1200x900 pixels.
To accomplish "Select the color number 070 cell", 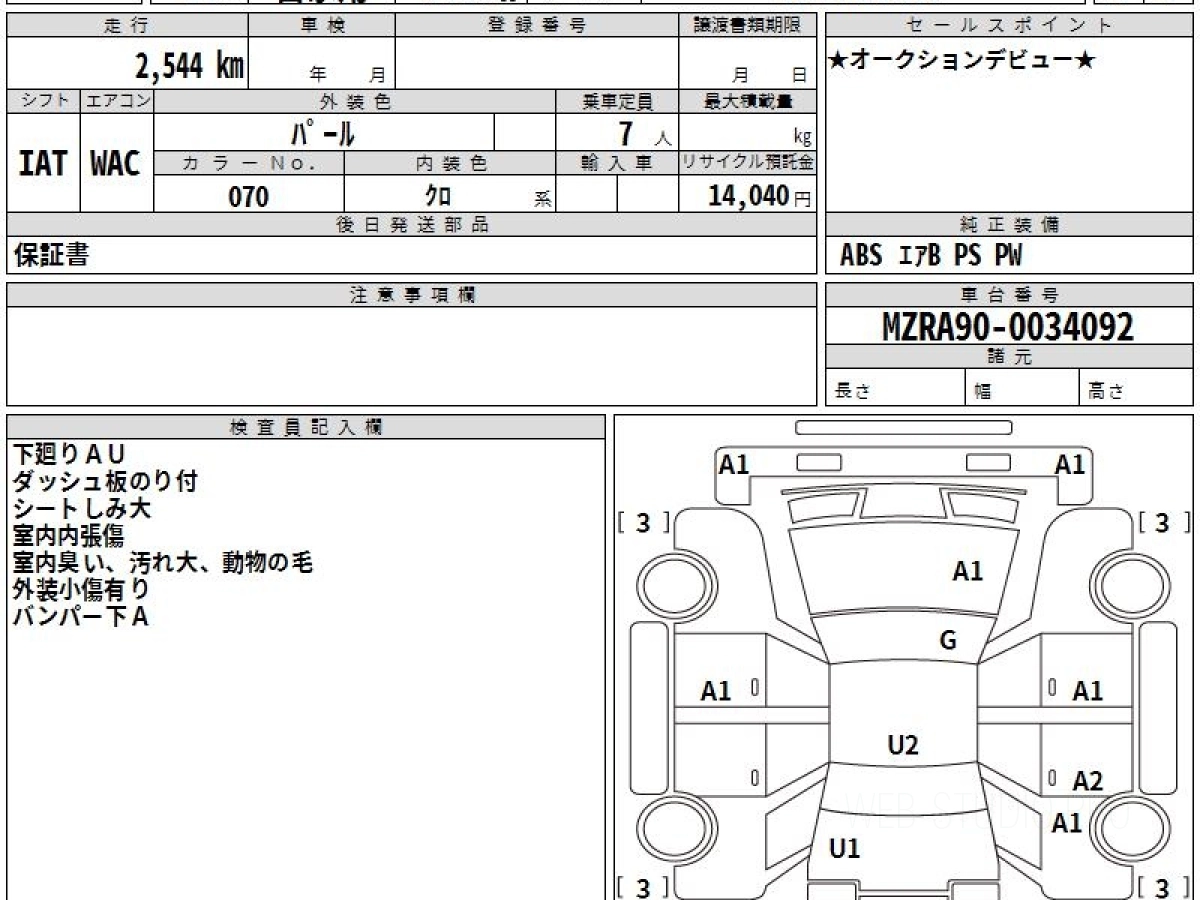I will click(249, 196).
